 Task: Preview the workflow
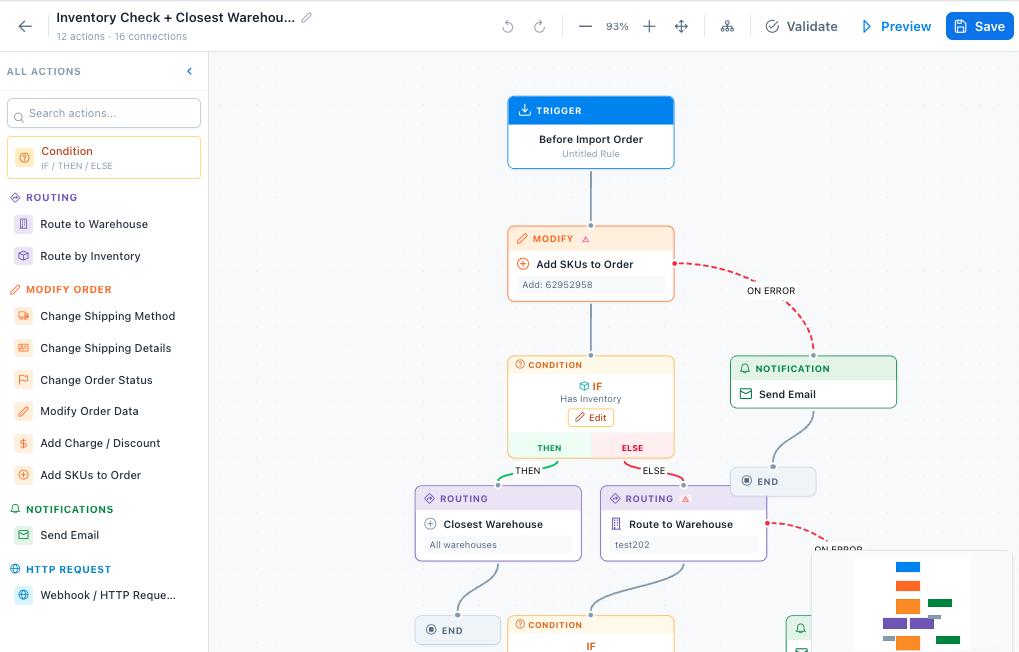(895, 26)
